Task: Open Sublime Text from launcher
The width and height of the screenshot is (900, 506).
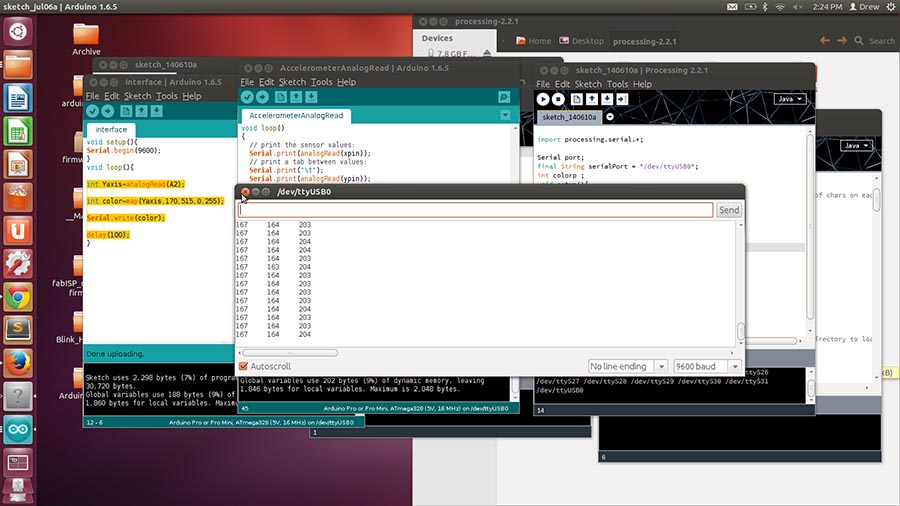Action: coord(18,330)
